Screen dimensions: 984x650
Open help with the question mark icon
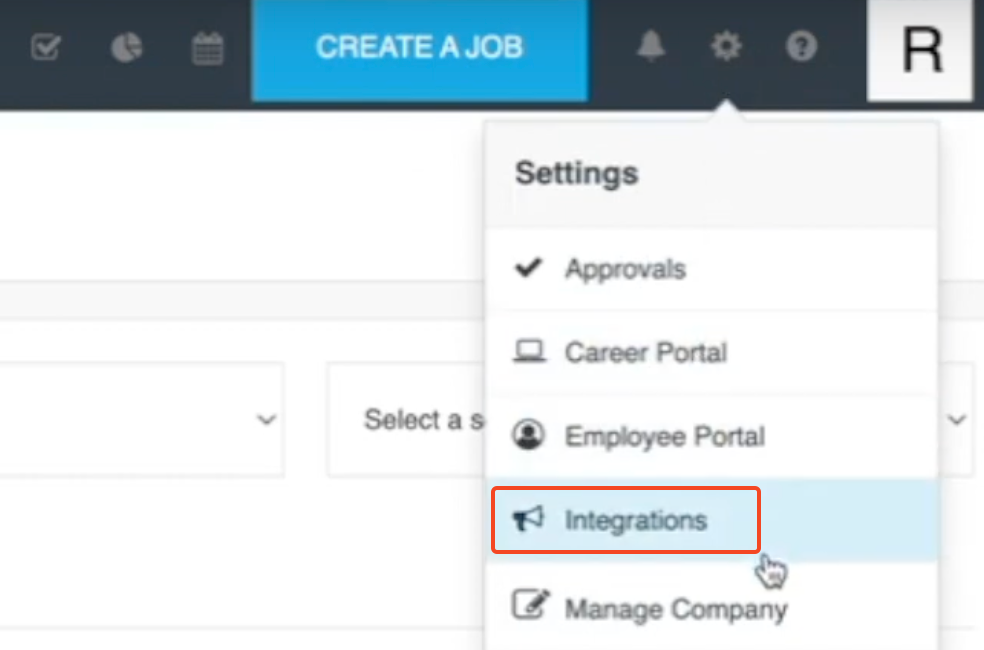tap(801, 46)
